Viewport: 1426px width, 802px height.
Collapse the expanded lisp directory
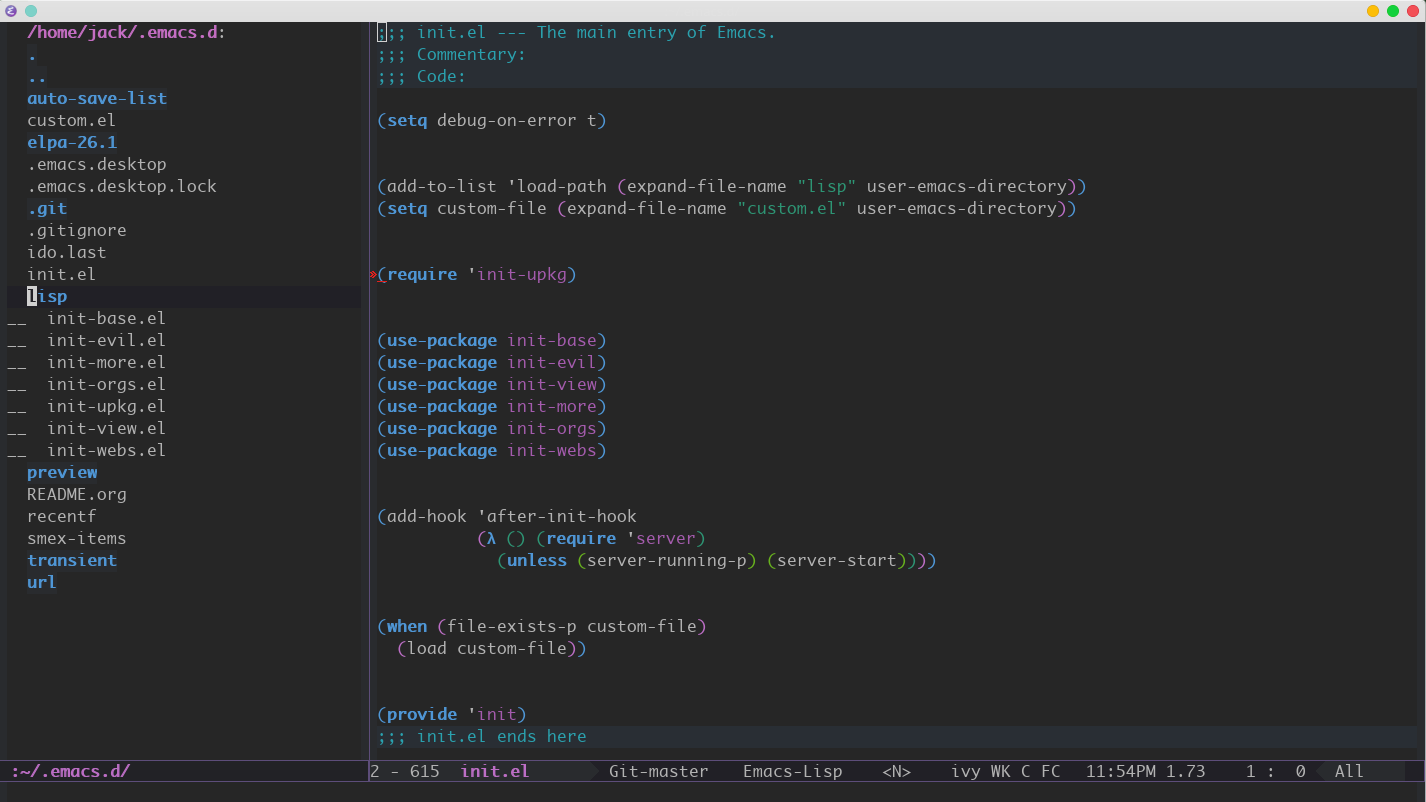pos(47,296)
